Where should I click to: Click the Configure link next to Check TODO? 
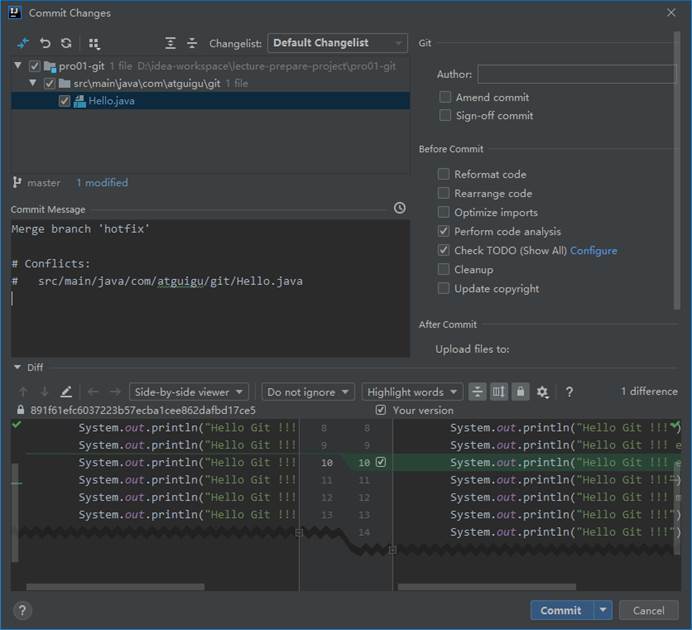point(593,250)
